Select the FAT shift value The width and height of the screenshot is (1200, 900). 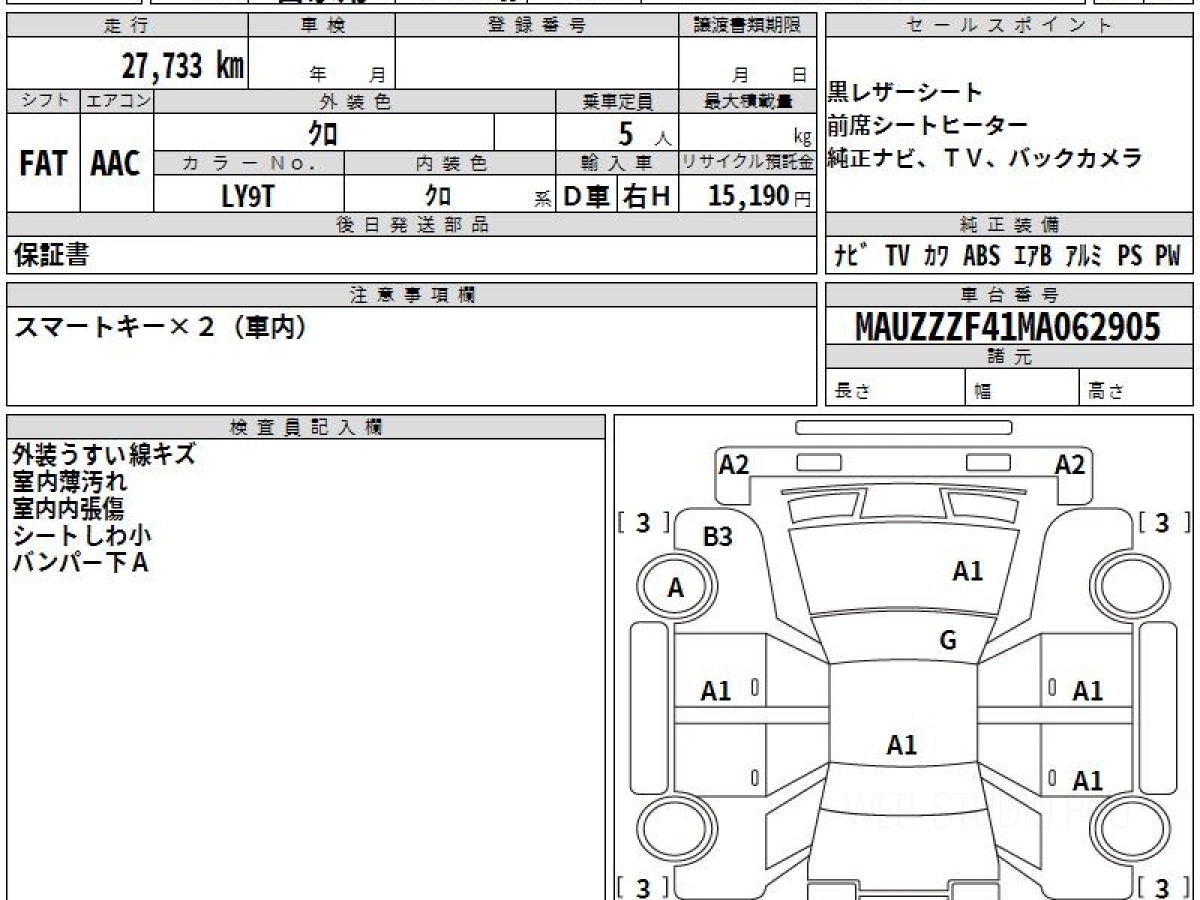pos(43,164)
